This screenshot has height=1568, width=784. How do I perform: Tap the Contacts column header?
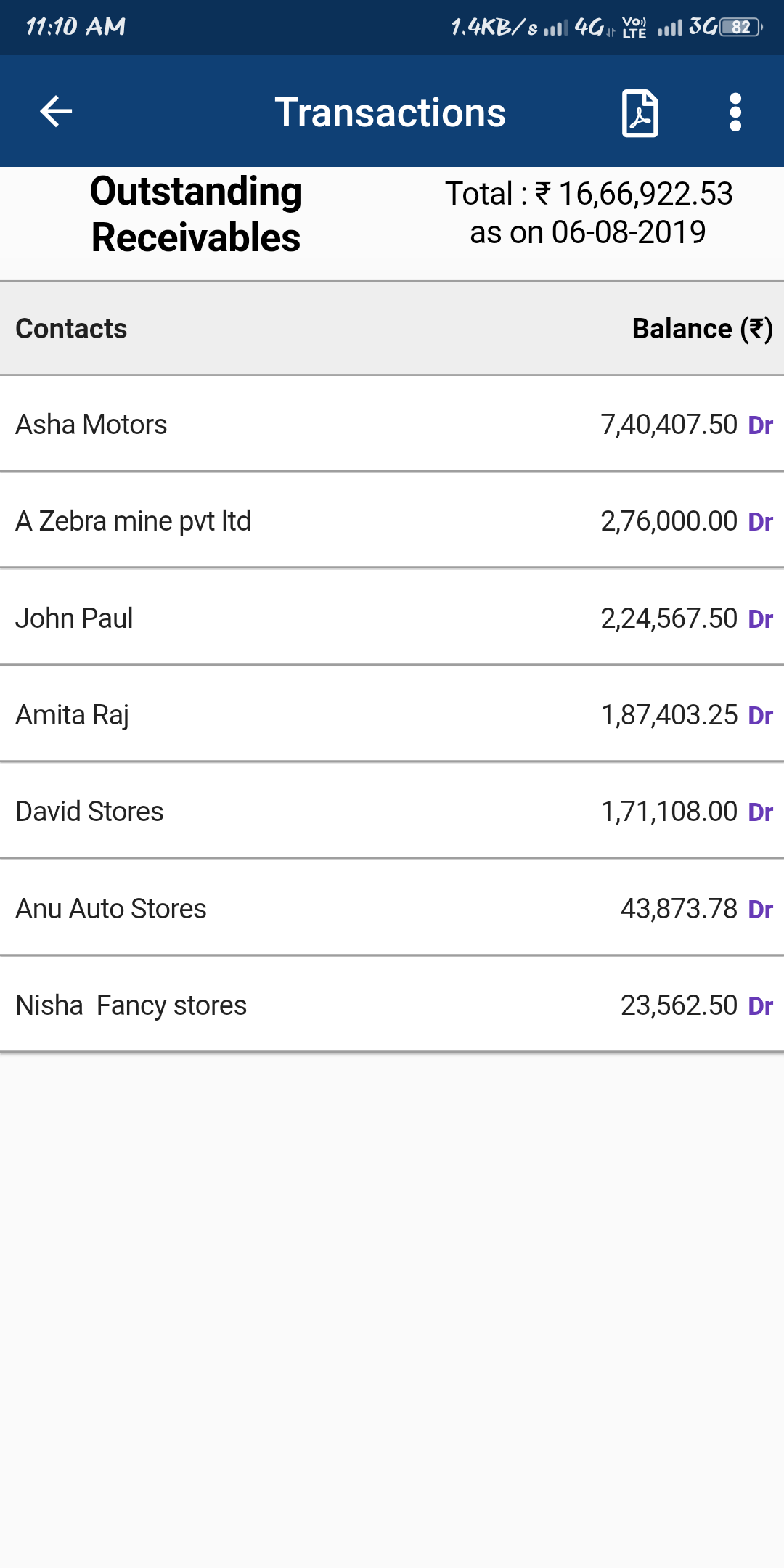[71, 329]
